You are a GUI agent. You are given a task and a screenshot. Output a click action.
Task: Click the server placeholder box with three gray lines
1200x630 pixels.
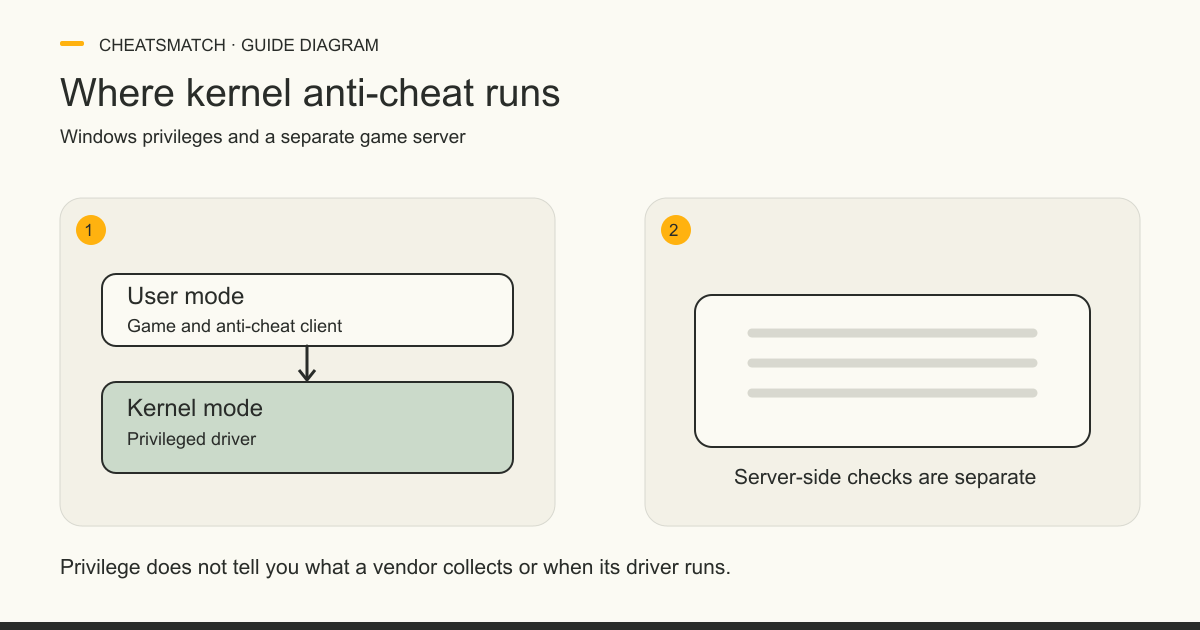click(x=892, y=371)
